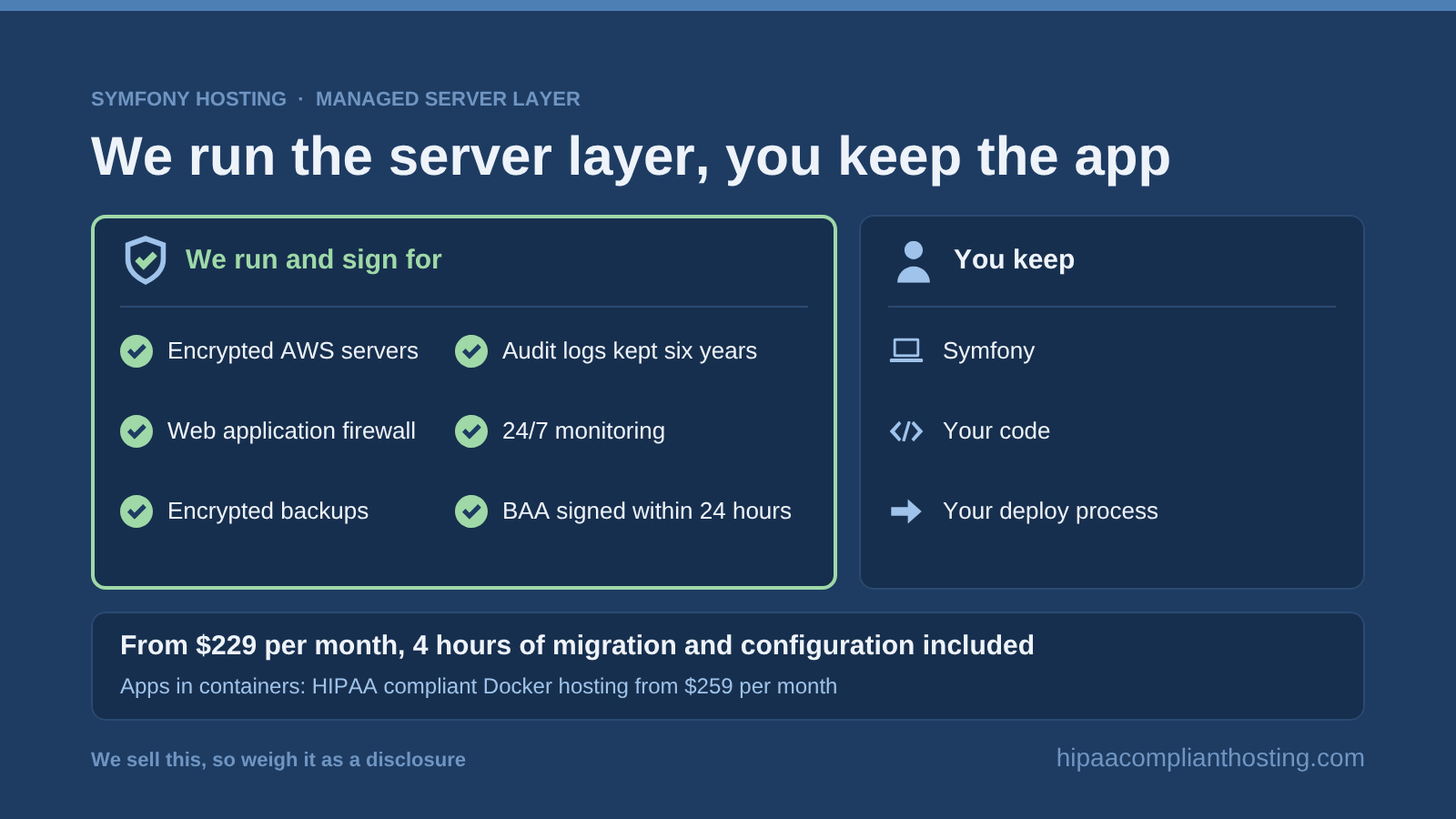Click the 'From $229 per month' pricing line
This screenshot has height=819, width=1456.
[x=577, y=645]
